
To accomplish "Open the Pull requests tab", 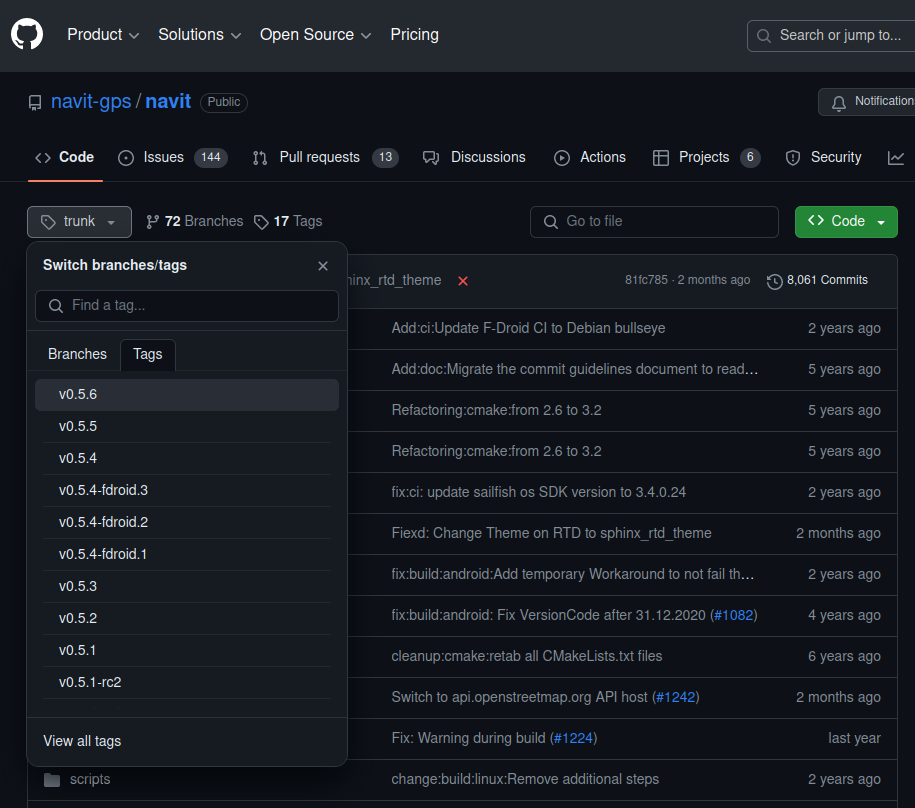I will point(326,158).
